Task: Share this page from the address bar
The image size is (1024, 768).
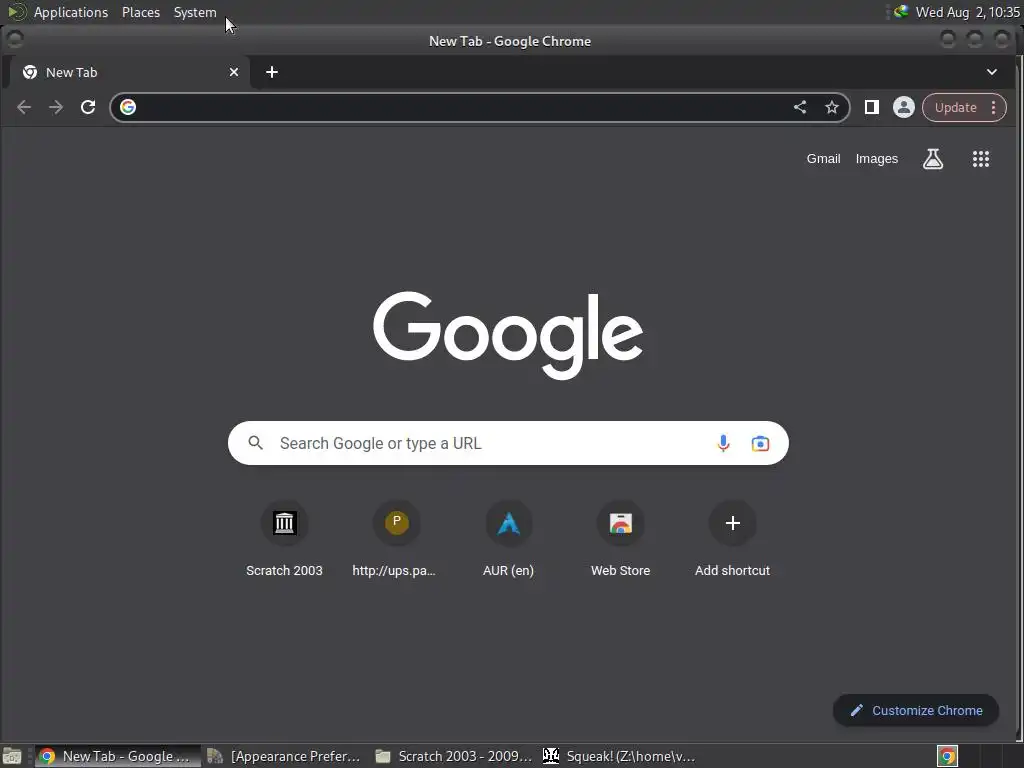Action: [x=800, y=107]
